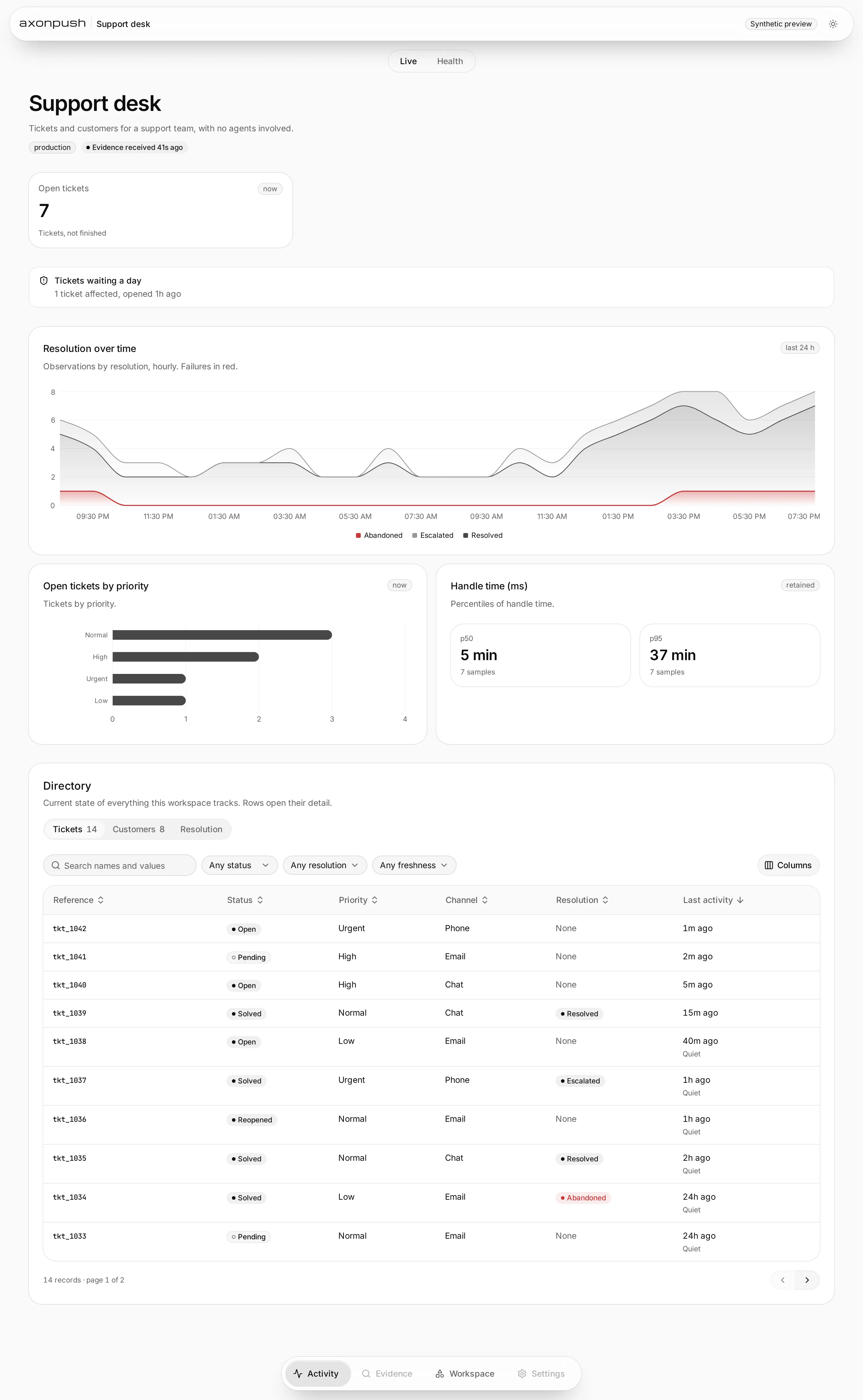Go to next page of records

pyautogui.click(x=807, y=1279)
